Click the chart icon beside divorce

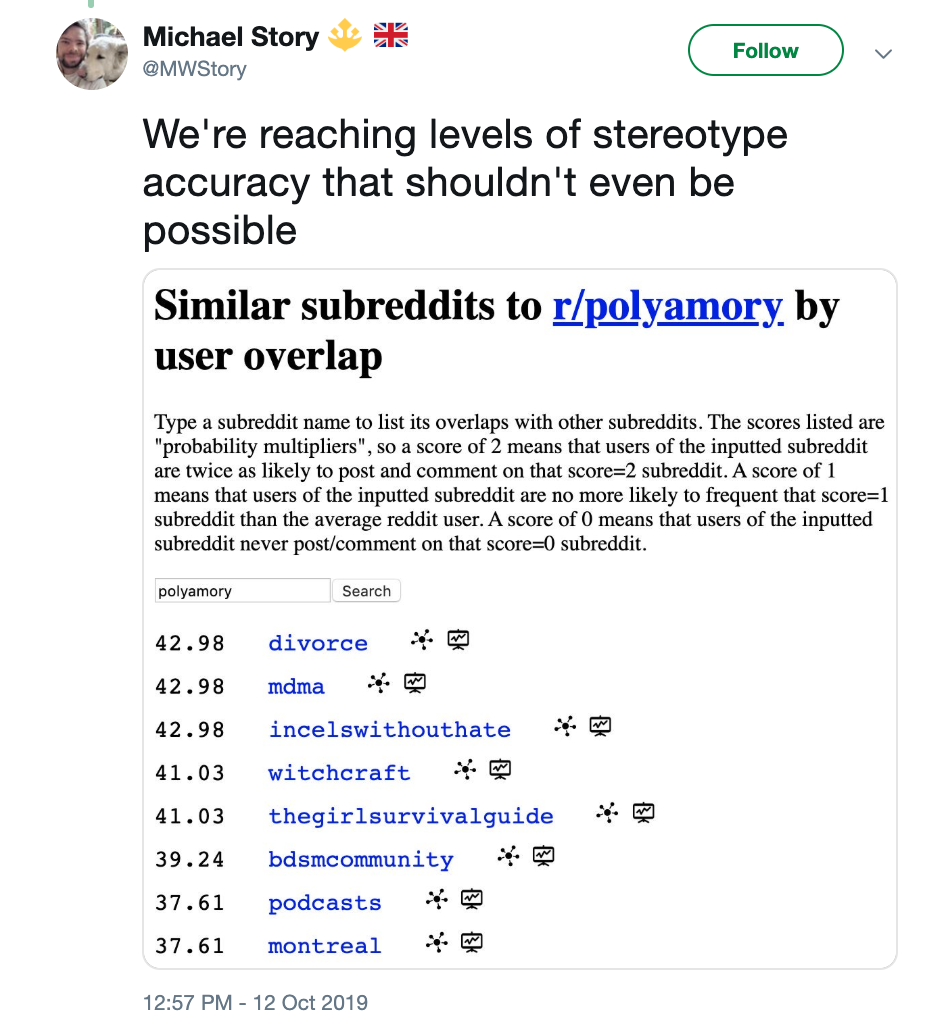[458, 639]
